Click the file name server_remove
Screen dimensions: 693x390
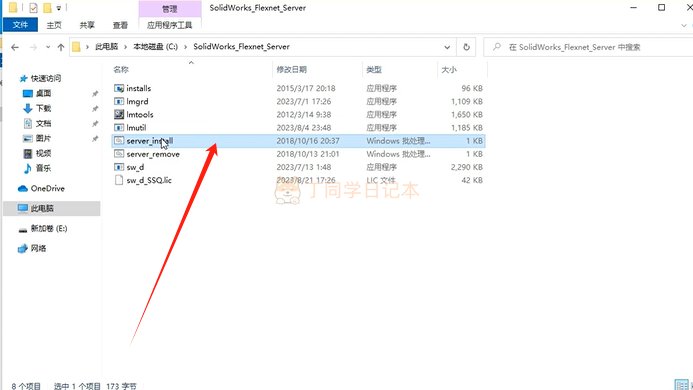click(153, 154)
